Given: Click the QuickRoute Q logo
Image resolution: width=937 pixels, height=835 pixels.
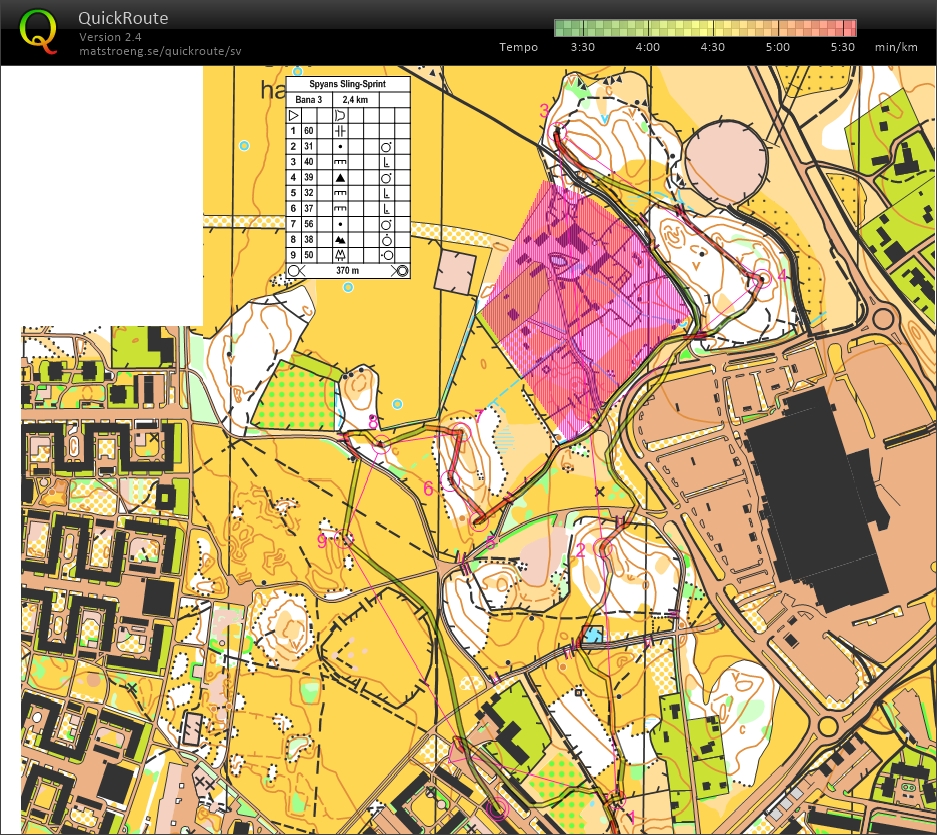Looking at the screenshot, I should (x=38, y=32).
